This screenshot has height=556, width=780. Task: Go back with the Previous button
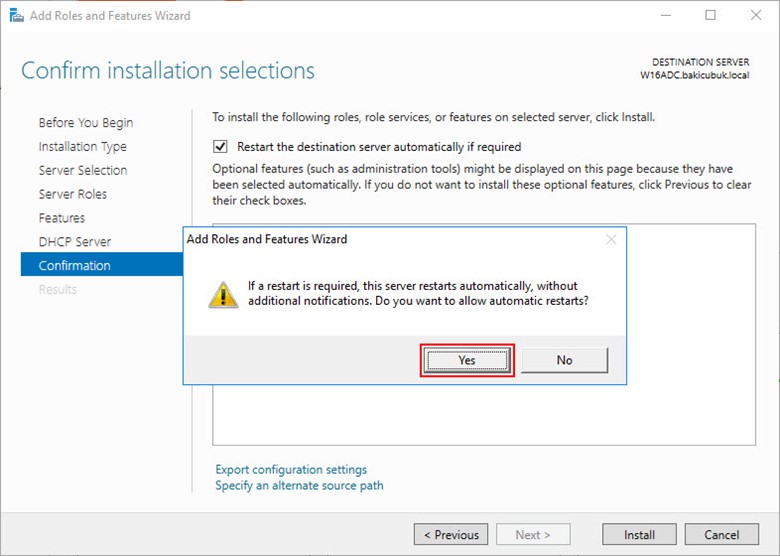tap(451, 535)
